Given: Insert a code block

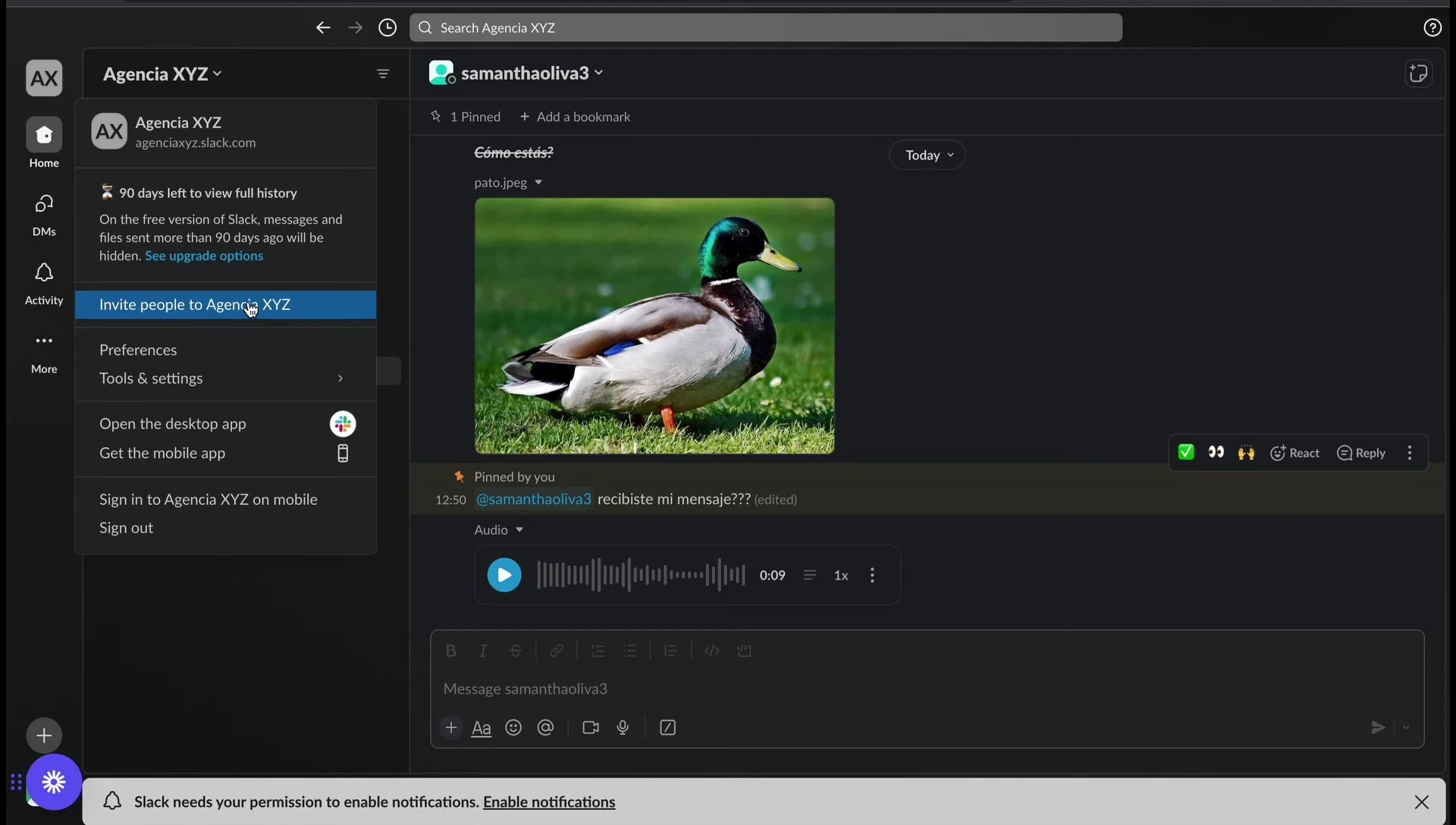Looking at the screenshot, I should (x=744, y=651).
